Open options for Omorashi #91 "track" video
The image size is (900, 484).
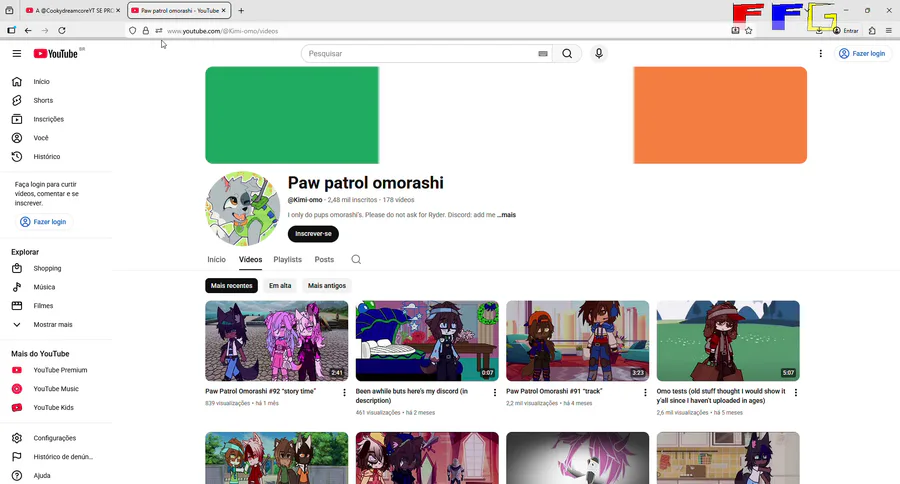[x=645, y=393]
